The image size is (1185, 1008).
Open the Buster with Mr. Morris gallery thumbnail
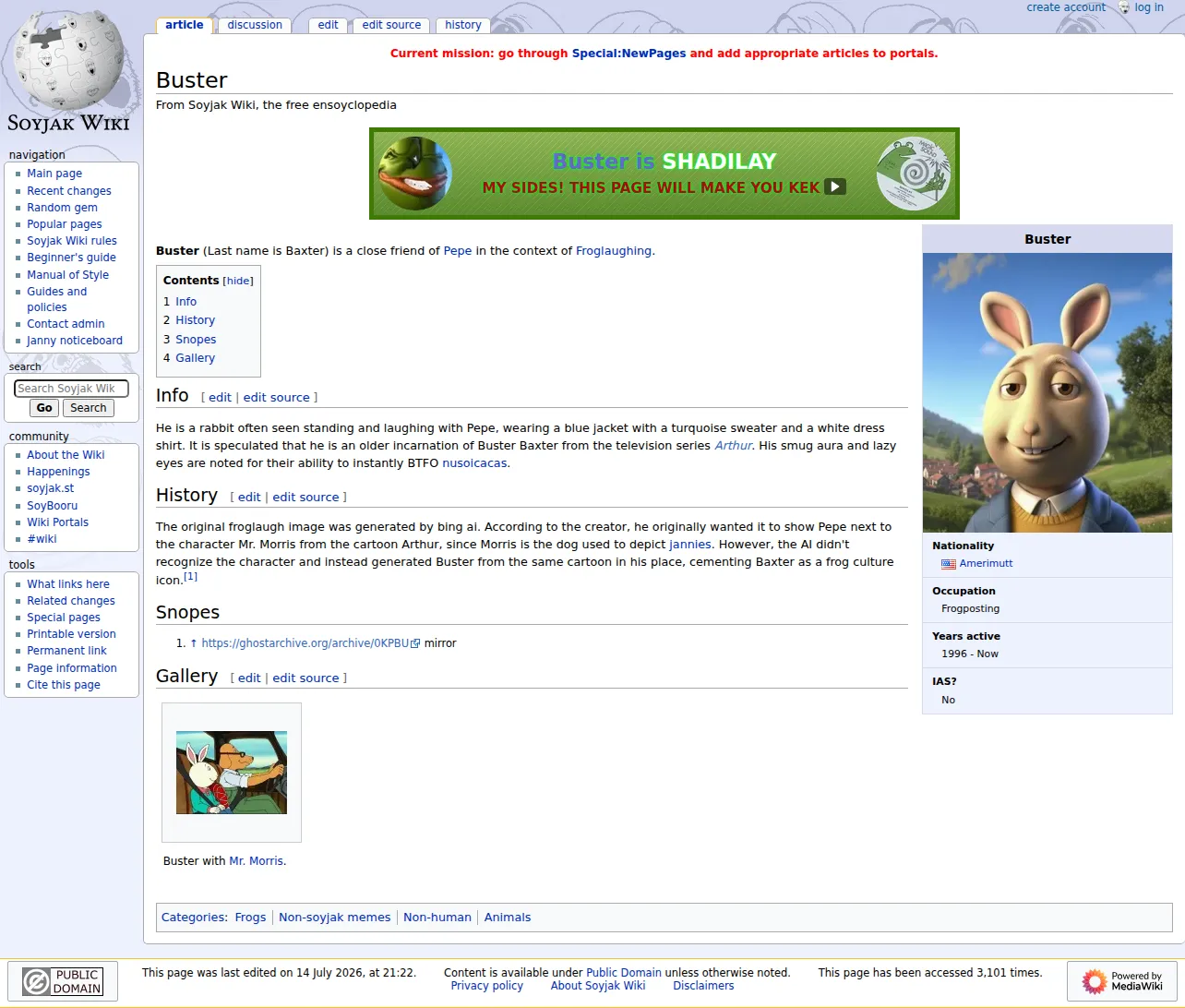click(232, 773)
